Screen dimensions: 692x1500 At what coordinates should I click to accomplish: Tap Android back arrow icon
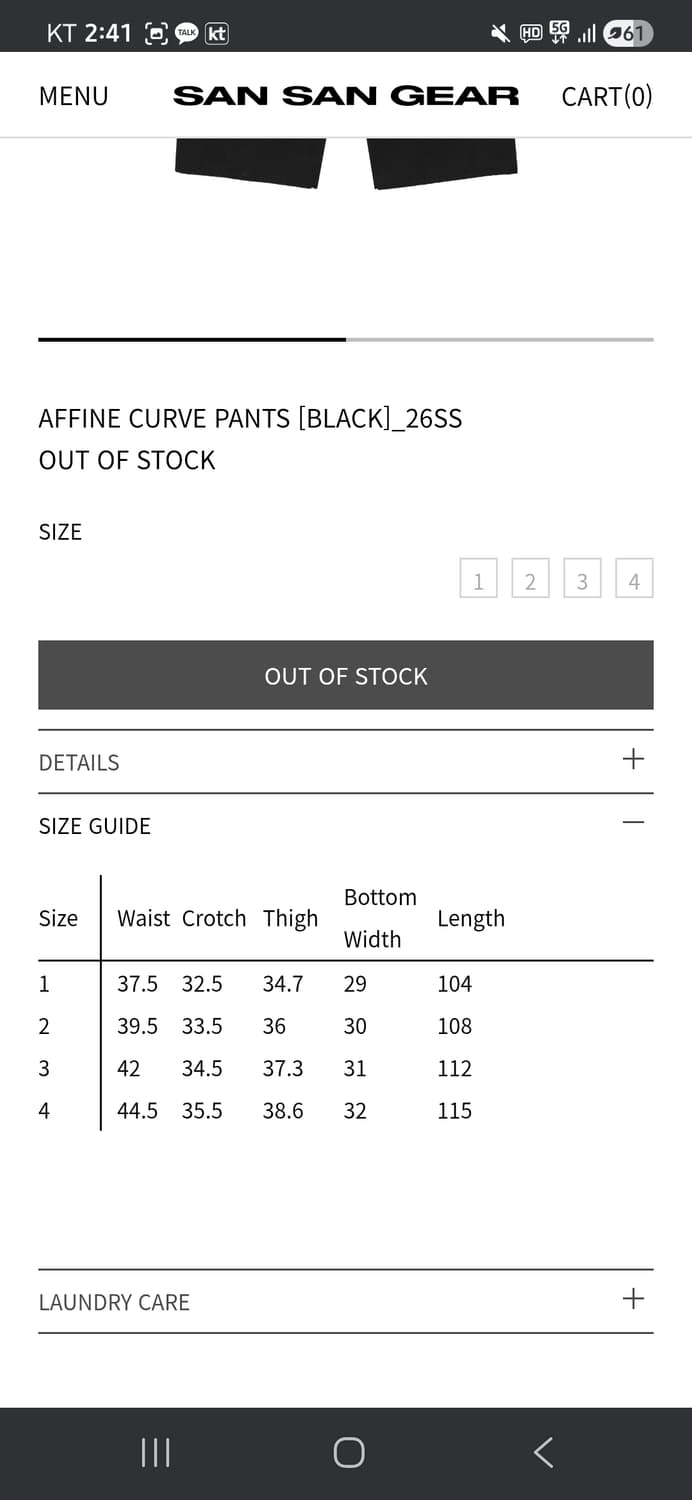click(x=543, y=1453)
